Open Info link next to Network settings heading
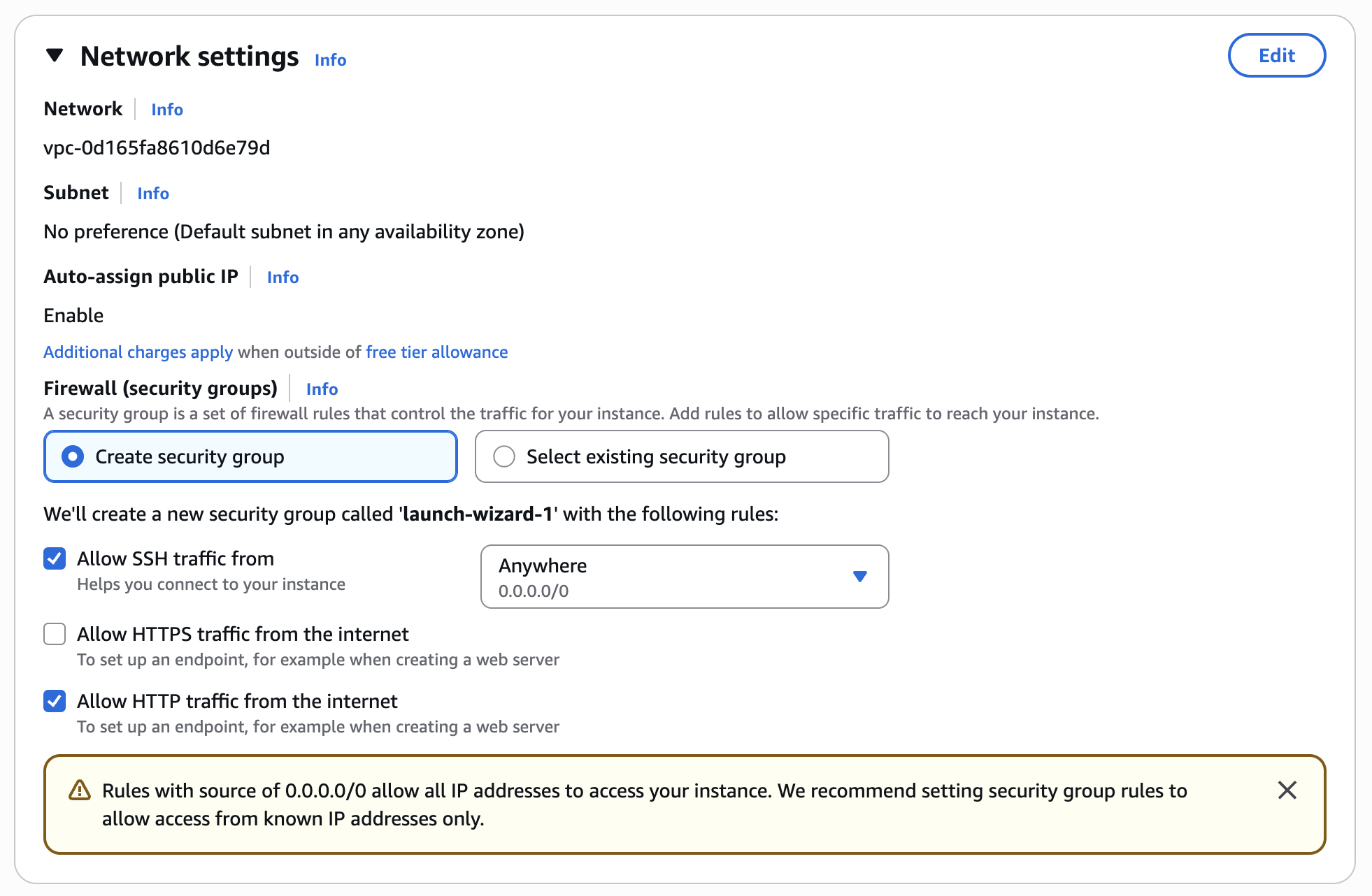Image resolution: width=1372 pixels, height=896 pixels. click(x=330, y=60)
